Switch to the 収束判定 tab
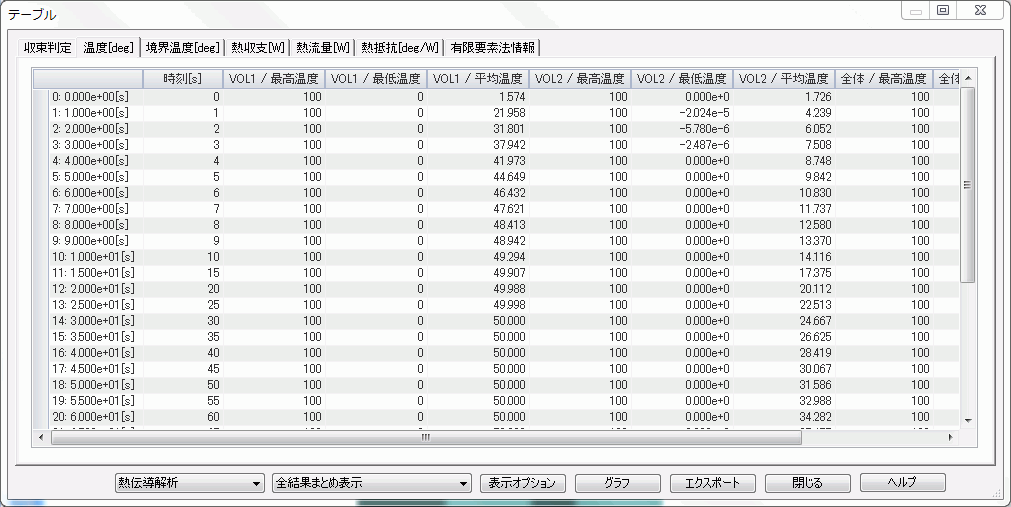Screen dimensions: 1011x507 48,48
